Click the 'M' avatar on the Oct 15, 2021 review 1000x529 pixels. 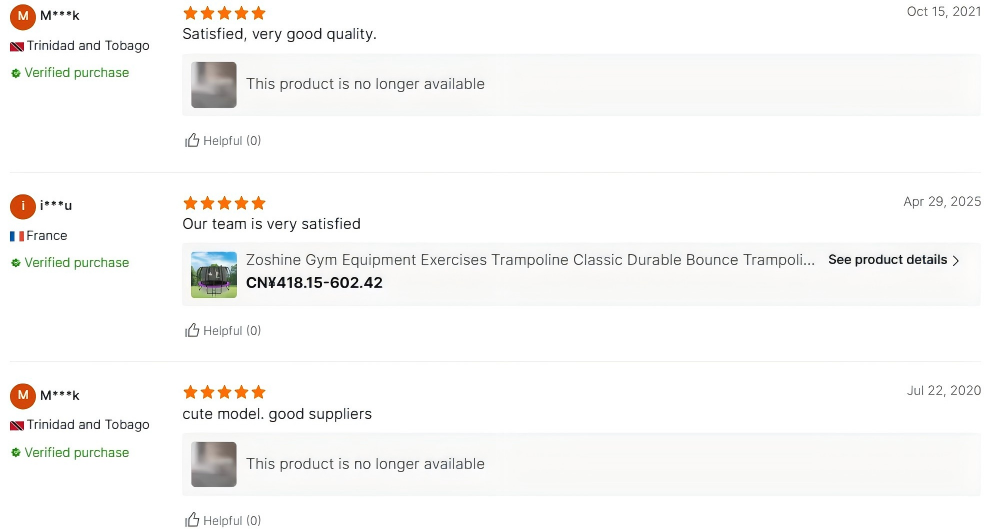point(22,16)
